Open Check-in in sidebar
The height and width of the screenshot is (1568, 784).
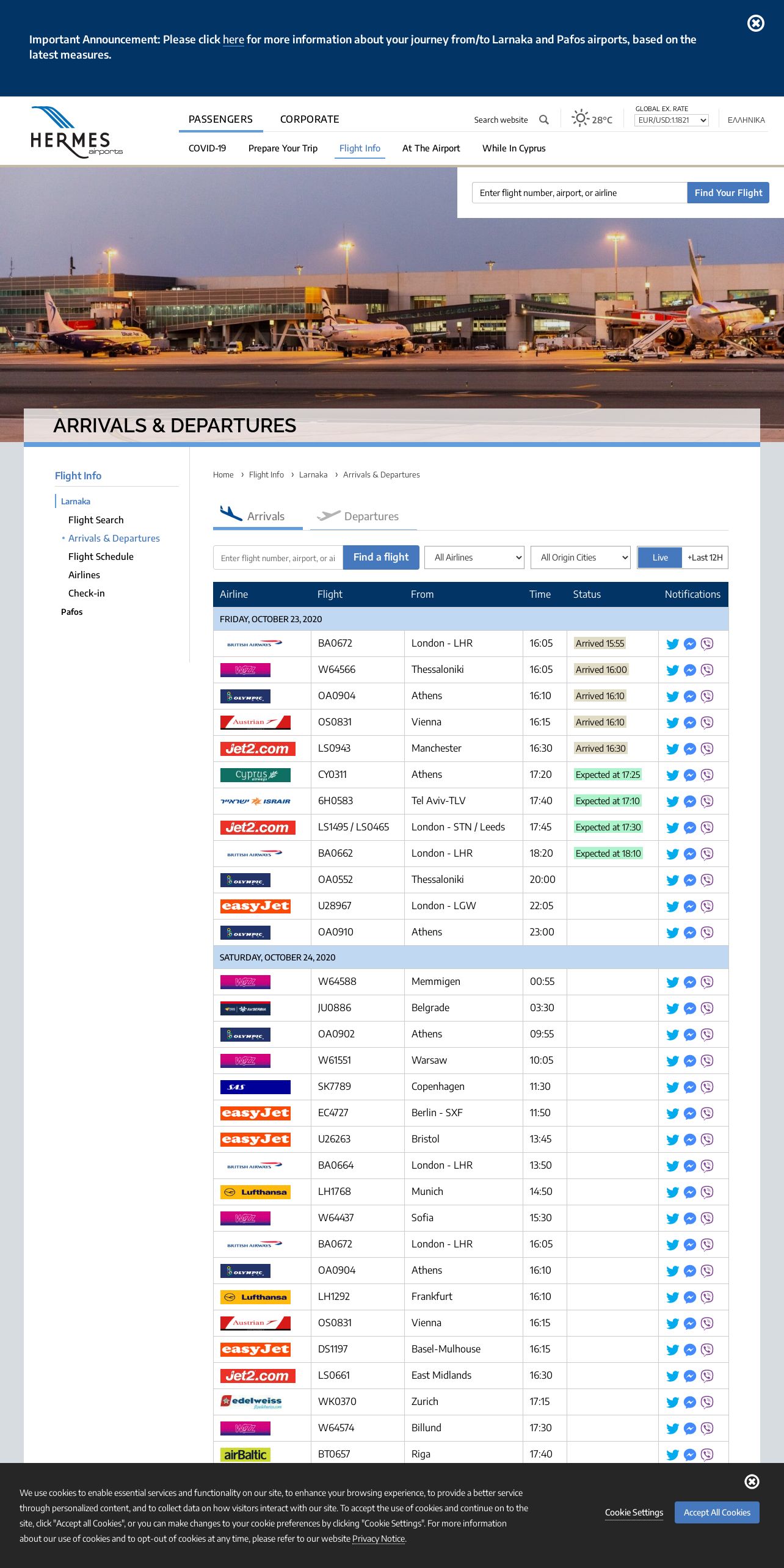[x=87, y=593]
